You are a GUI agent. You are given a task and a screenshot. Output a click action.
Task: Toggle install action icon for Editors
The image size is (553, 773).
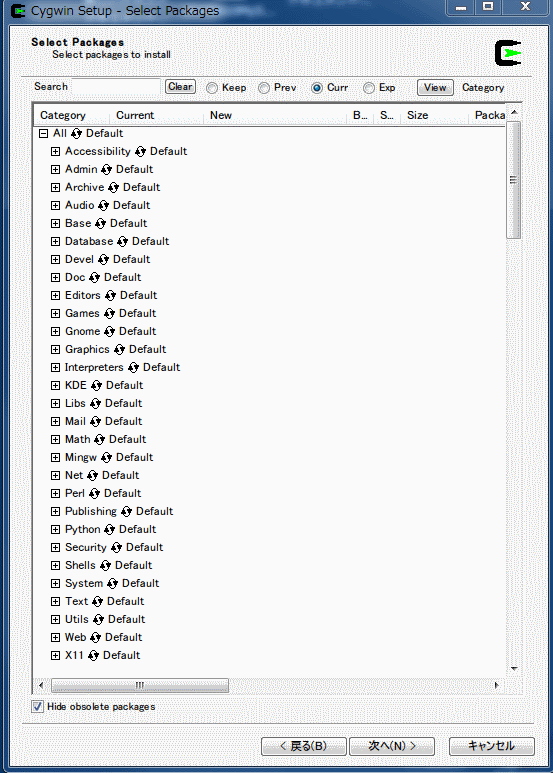click(x=110, y=296)
